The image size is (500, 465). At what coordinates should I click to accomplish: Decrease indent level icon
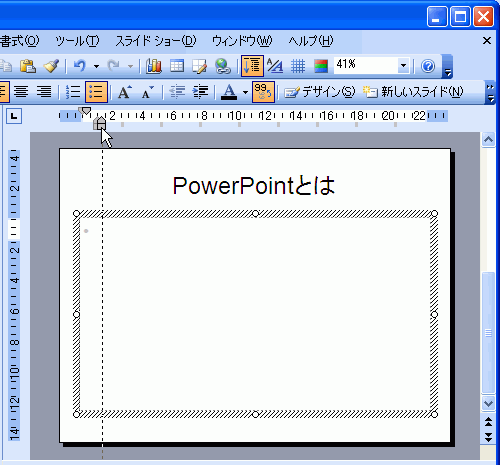coord(177,91)
